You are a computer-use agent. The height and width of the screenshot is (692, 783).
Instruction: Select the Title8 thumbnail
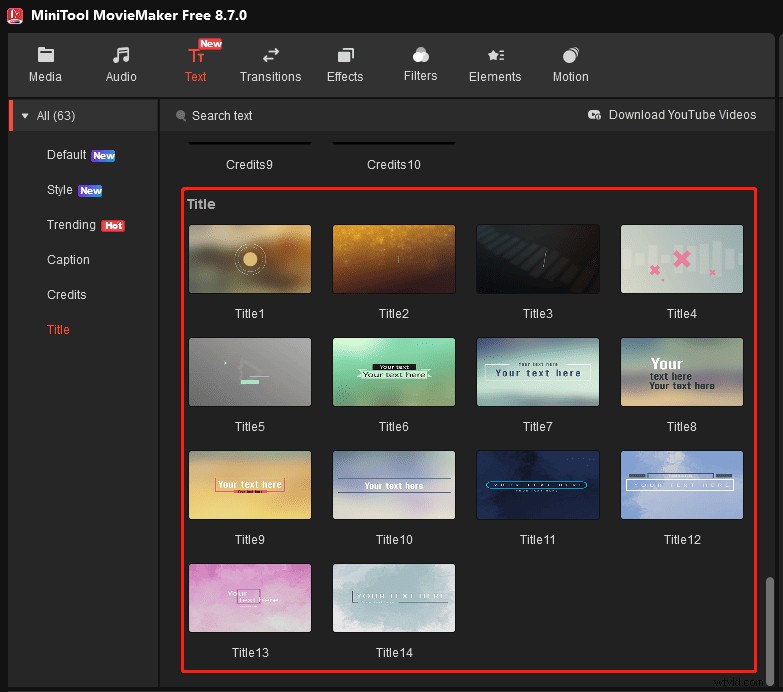[682, 372]
